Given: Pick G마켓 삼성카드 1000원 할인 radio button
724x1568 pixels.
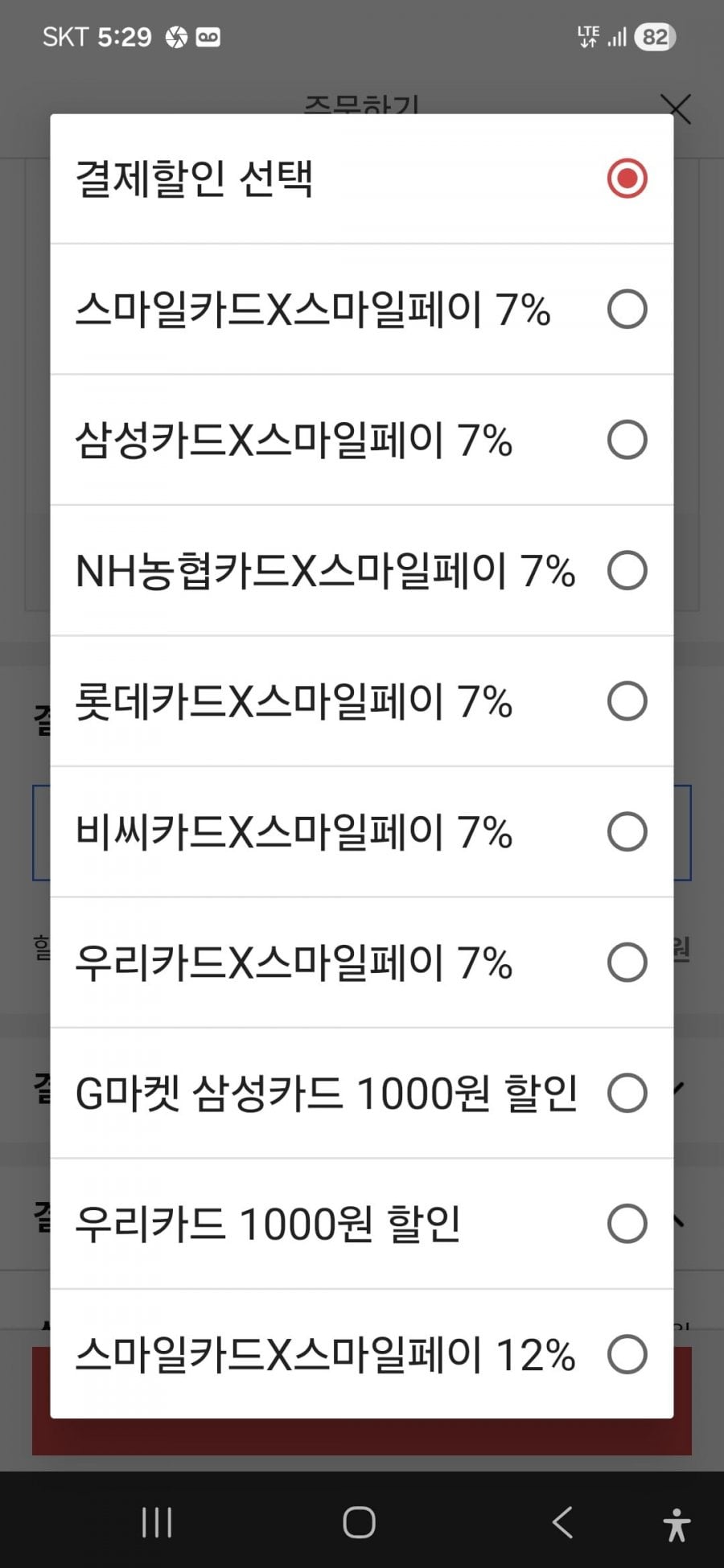Looking at the screenshot, I should pyautogui.click(x=627, y=1093).
